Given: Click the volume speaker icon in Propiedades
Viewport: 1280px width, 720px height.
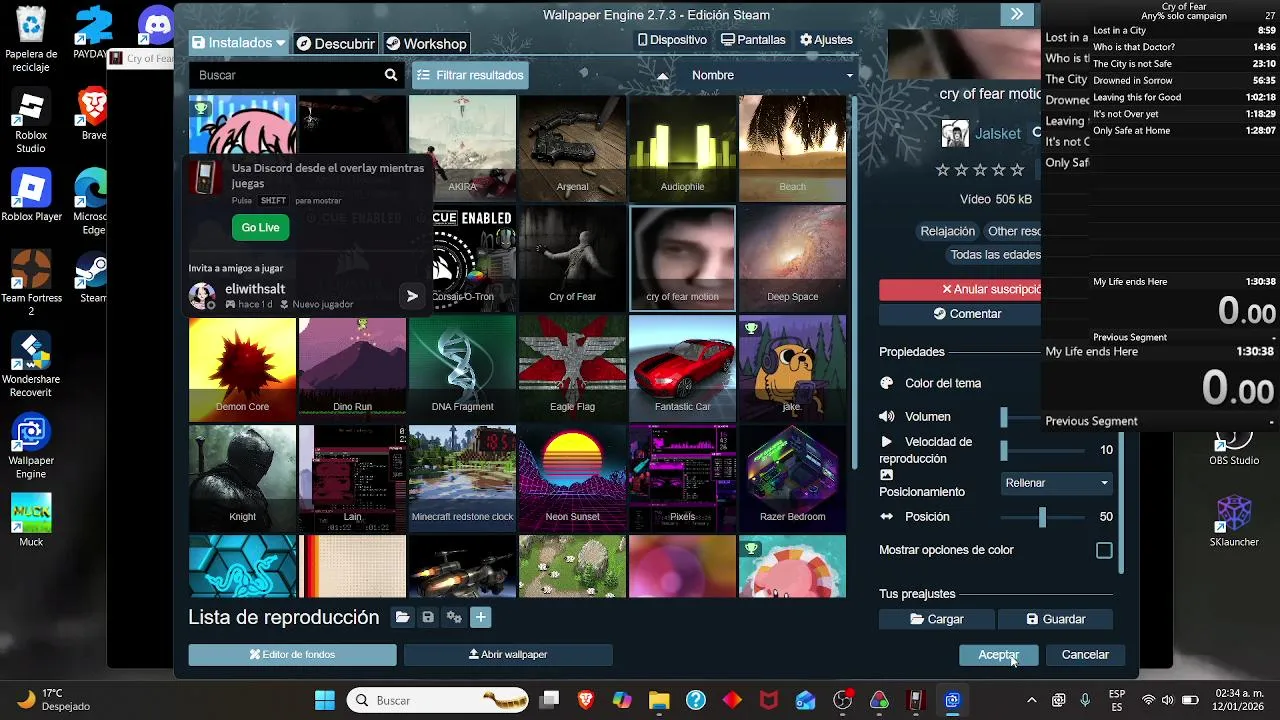Looking at the screenshot, I should [x=886, y=417].
